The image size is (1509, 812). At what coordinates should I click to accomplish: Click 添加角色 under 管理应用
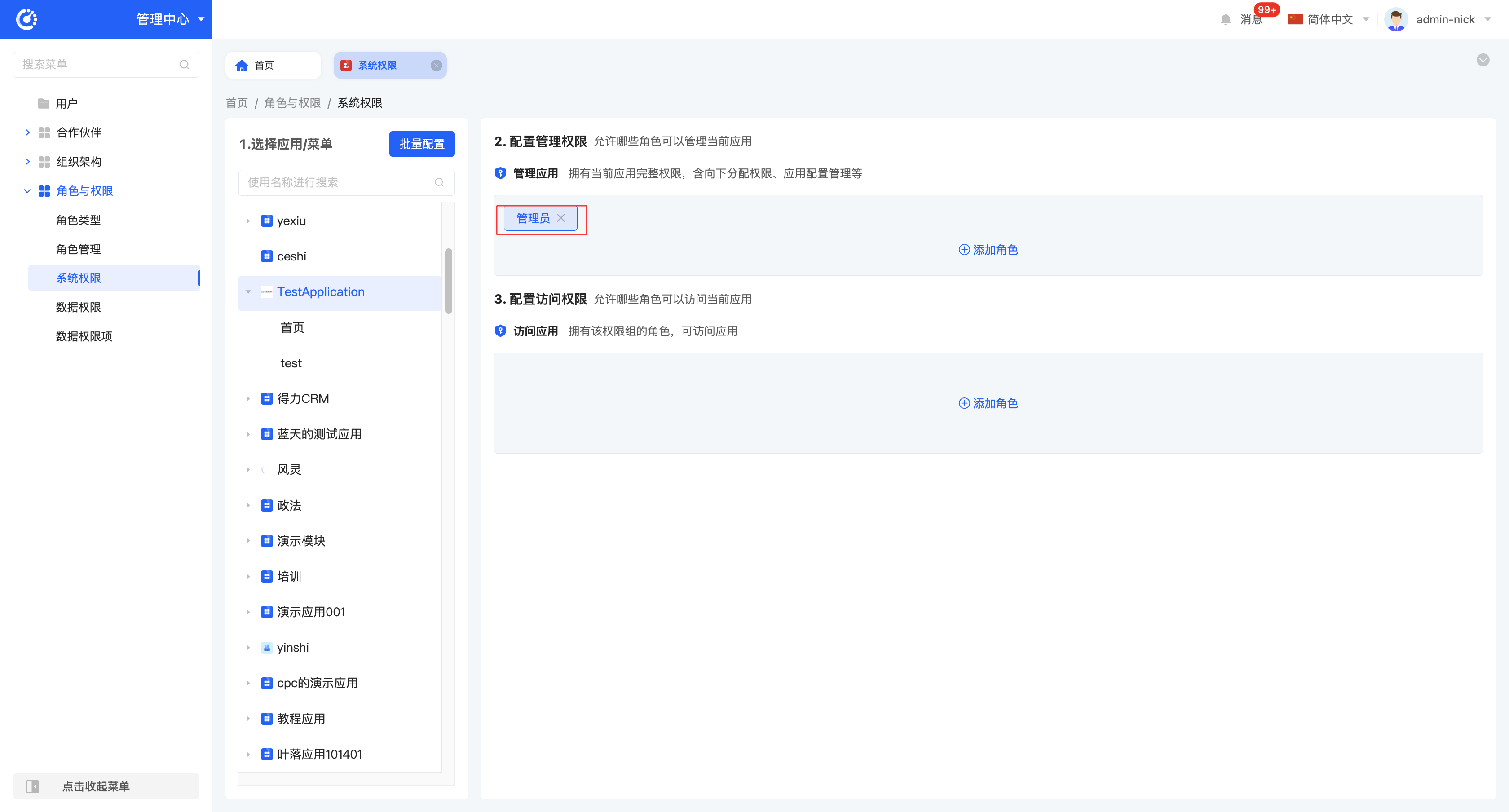click(988, 250)
